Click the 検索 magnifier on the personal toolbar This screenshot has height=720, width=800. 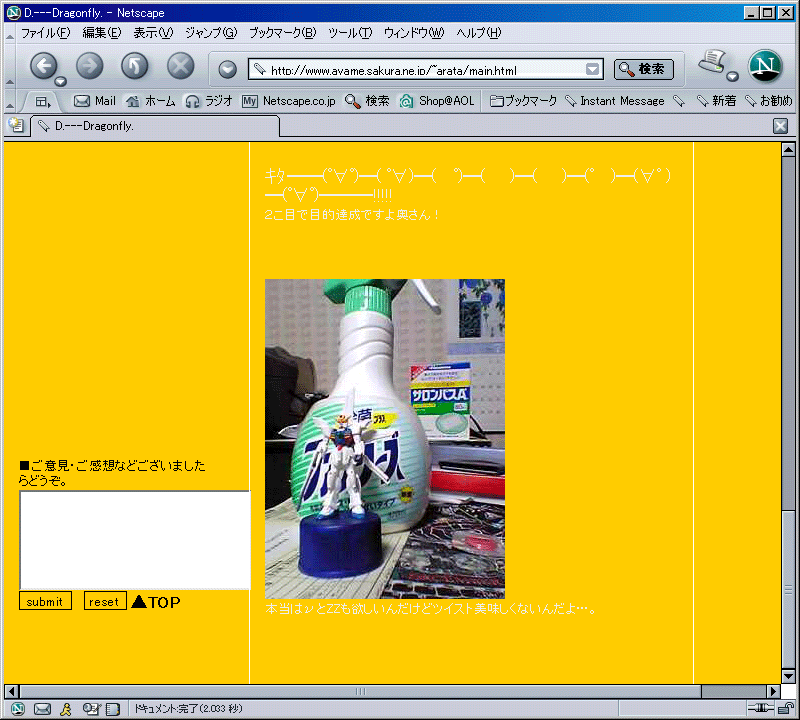[x=367, y=101]
